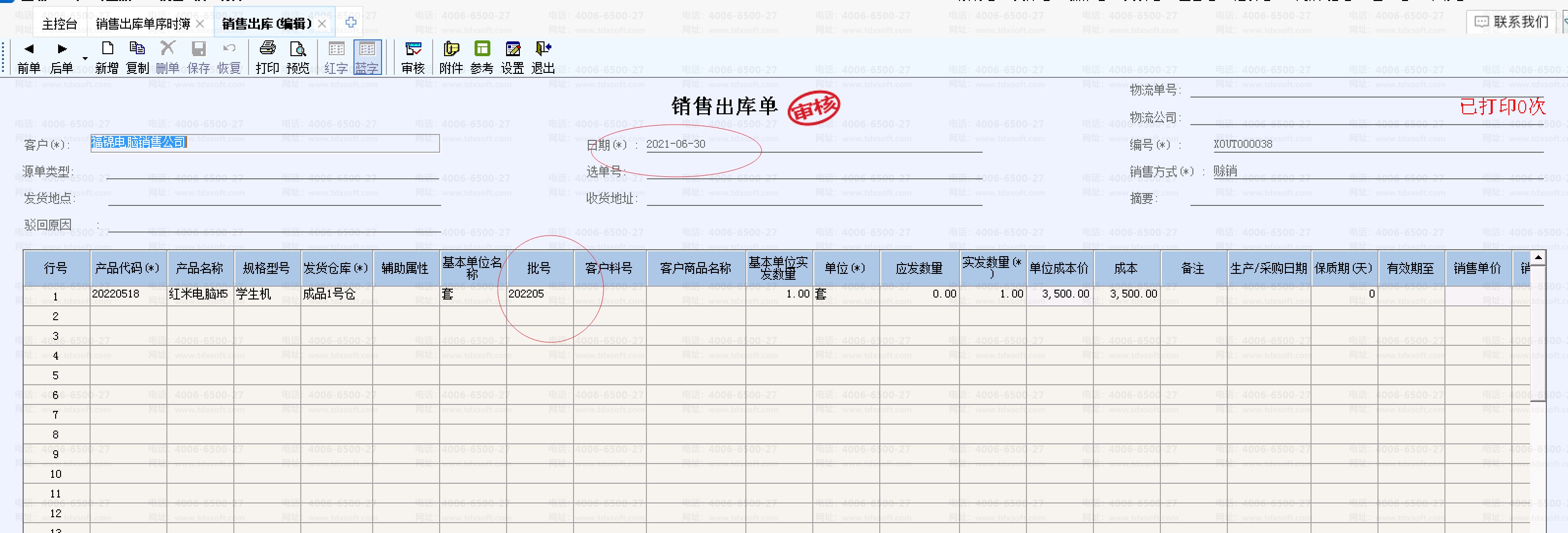Close the 销售出库(编辑) tab
The image size is (1568, 533).
[322, 24]
